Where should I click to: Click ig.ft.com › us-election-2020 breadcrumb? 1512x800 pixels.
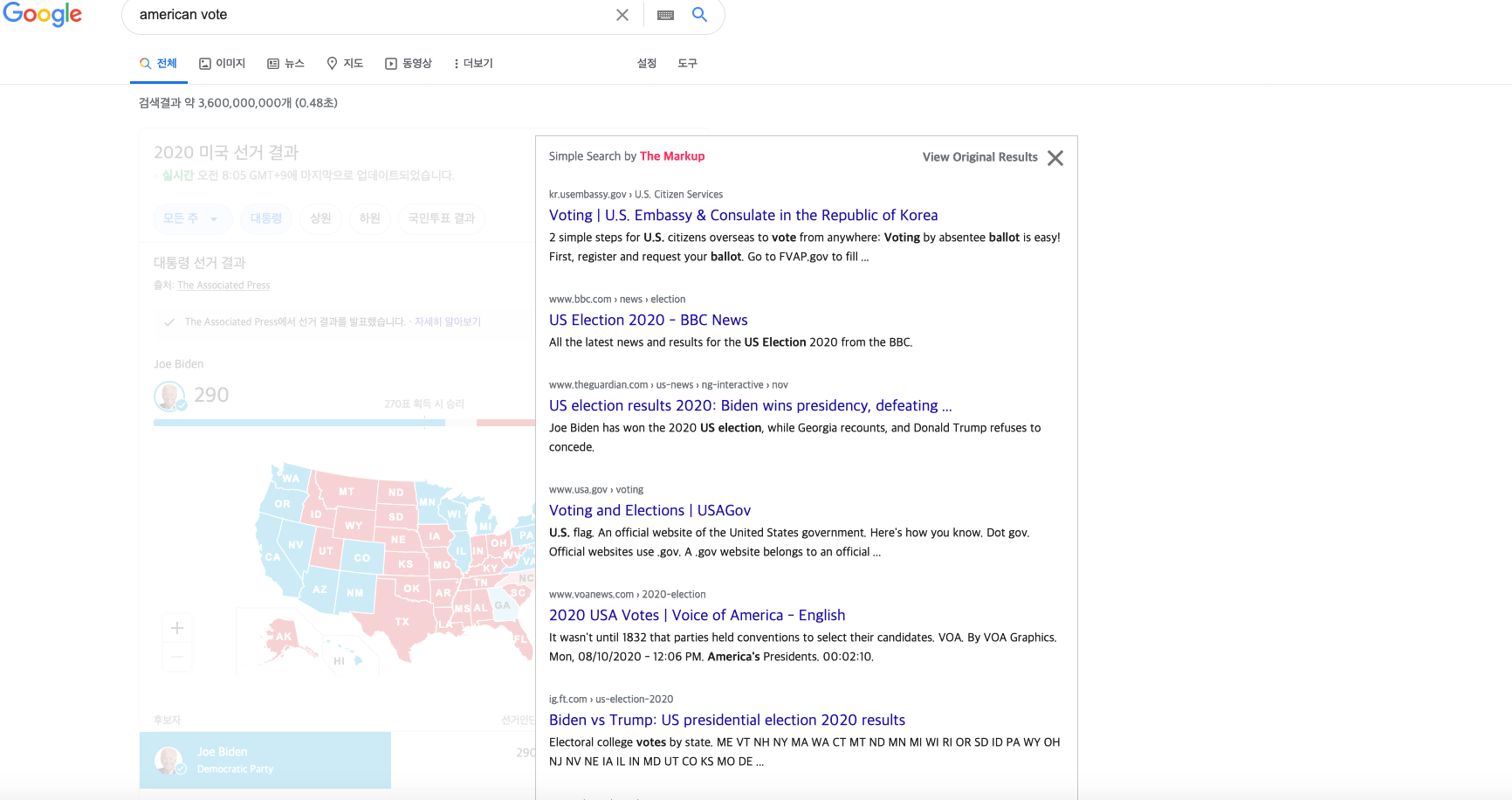pyautogui.click(x=611, y=700)
